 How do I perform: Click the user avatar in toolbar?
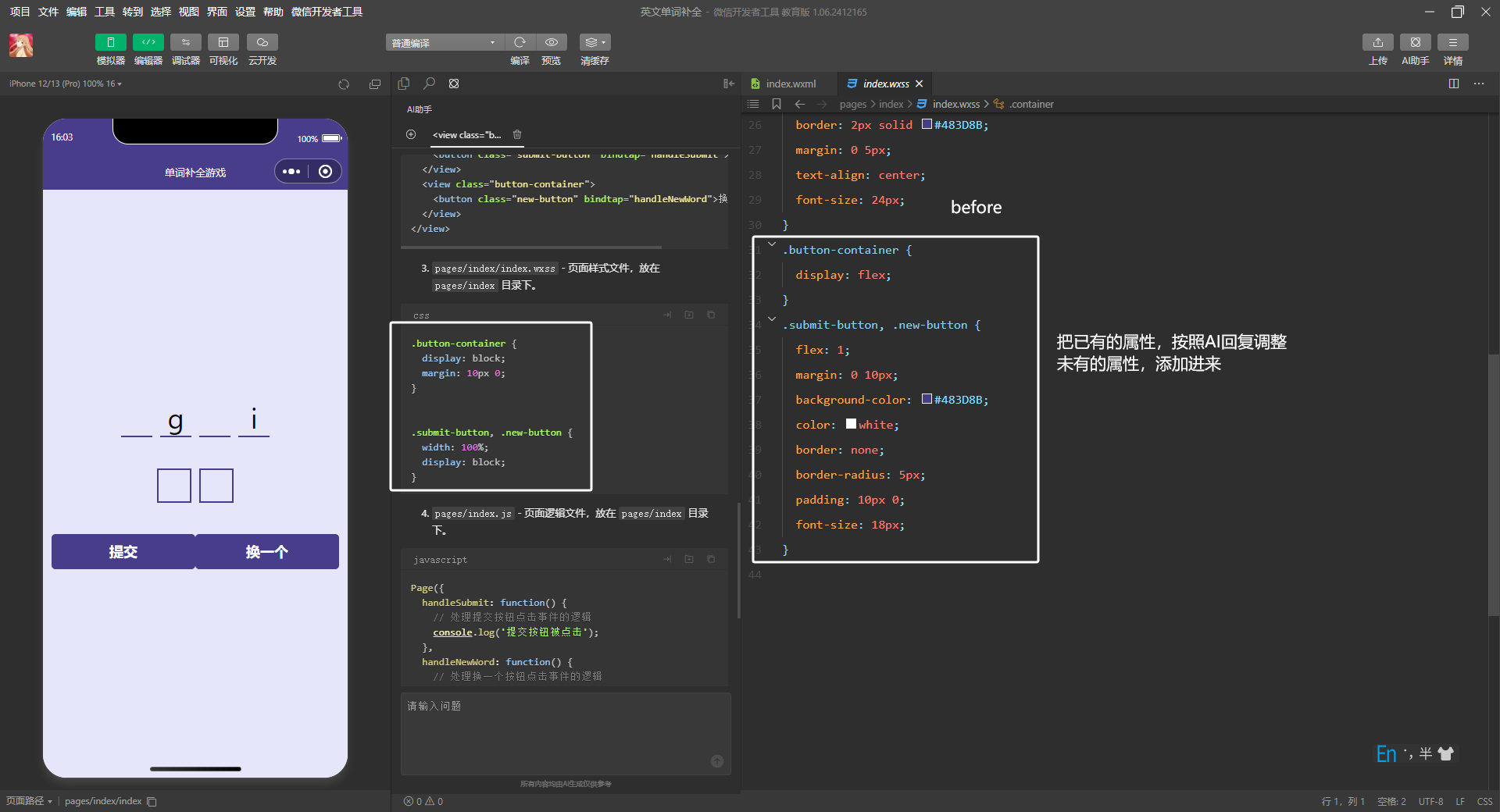point(21,45)
